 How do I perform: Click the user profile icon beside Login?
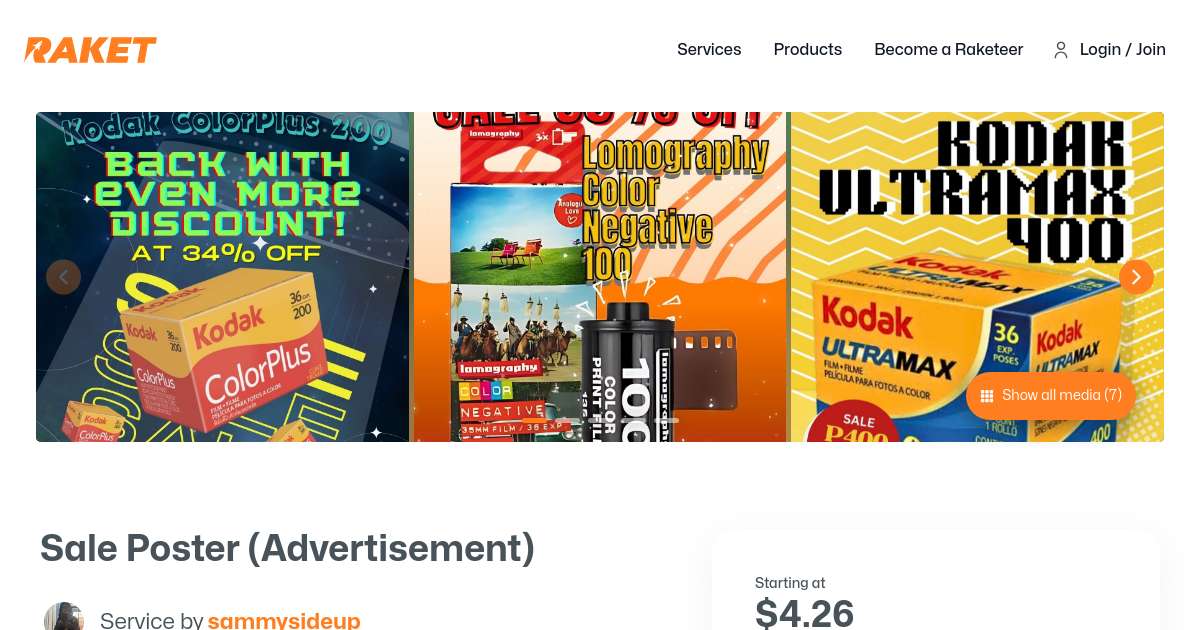pyautogui.click(x=1061, y=50)
